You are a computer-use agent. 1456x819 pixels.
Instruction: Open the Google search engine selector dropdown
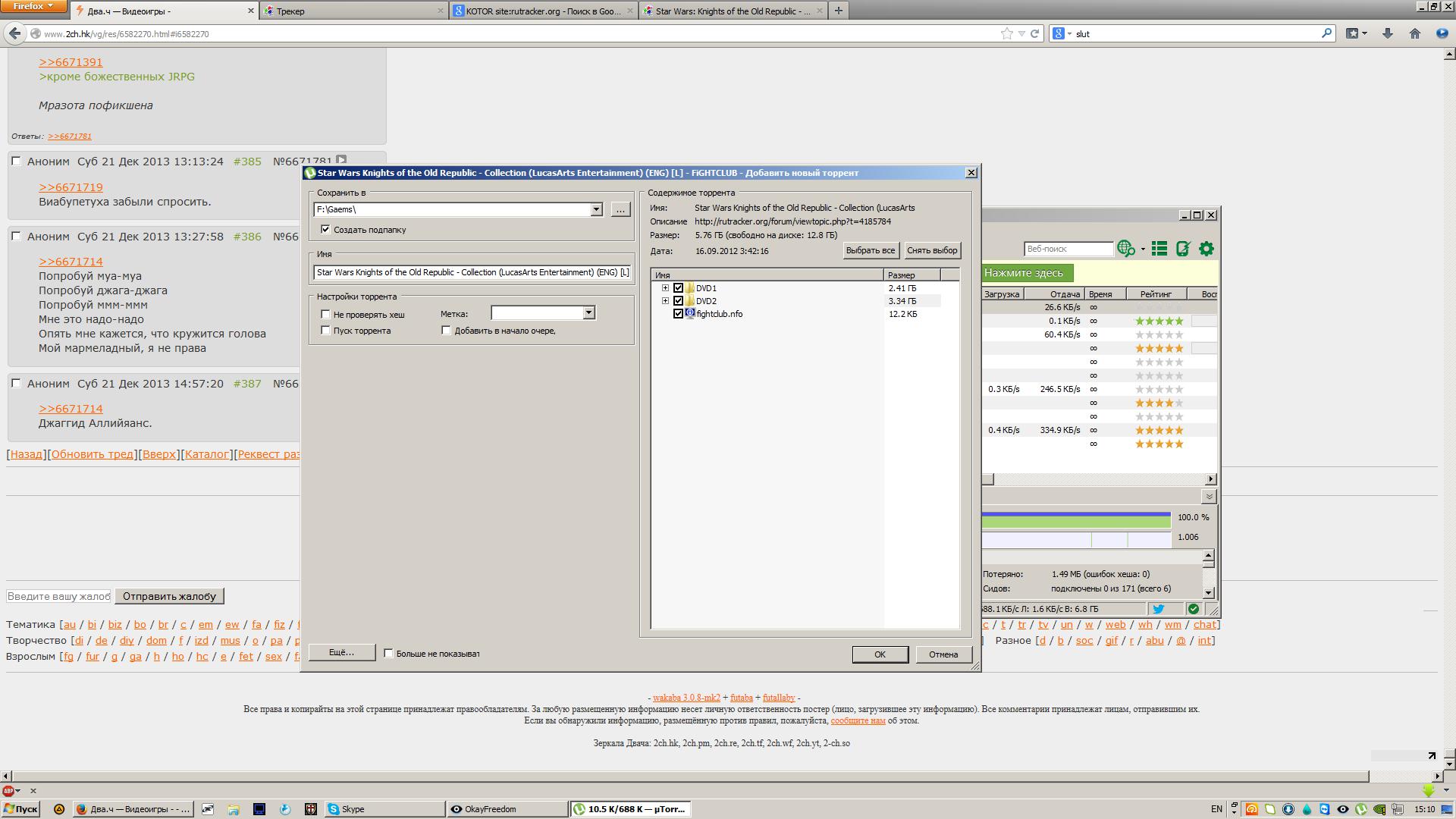point(1062,33)
